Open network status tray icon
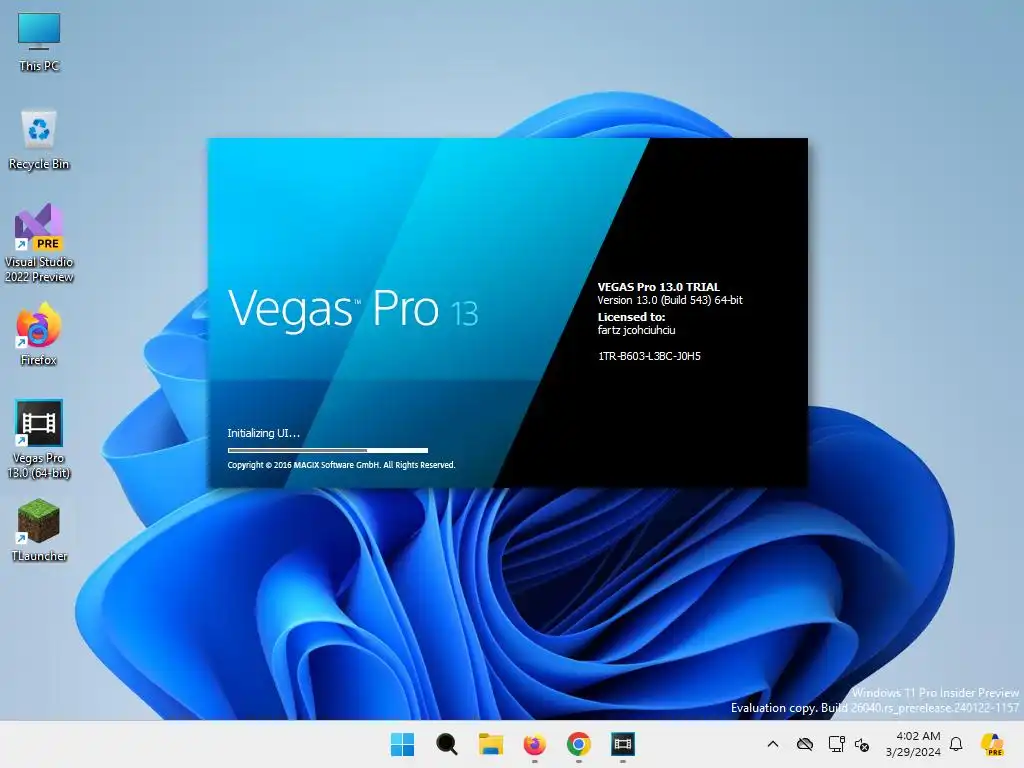This screenshot has width=1024, height=768. coord(836,744)
